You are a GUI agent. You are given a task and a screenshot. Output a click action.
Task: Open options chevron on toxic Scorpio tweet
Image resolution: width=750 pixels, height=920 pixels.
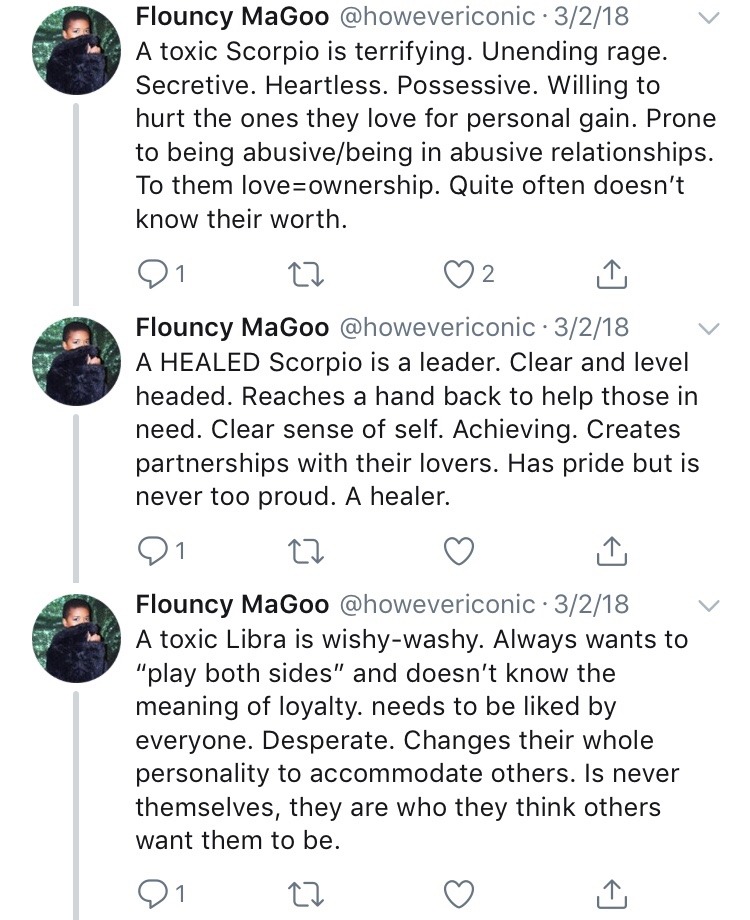pyautogui.click(x=708, y=19)
